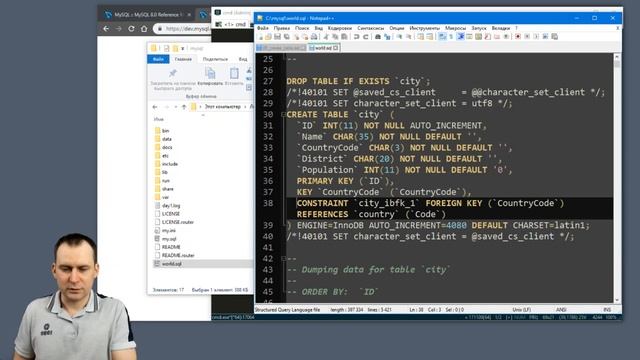Click the Копировать button in Explorer ribbon
This screenshot has height=360, width=640.
click(210, 77)
